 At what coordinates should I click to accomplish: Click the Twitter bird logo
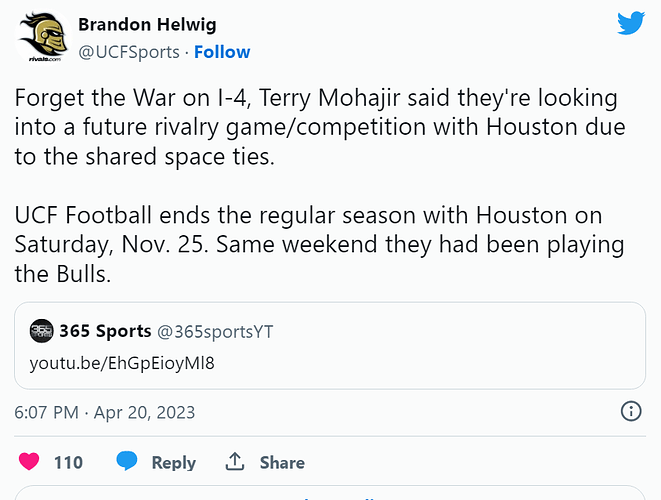(x=631, y=23)
